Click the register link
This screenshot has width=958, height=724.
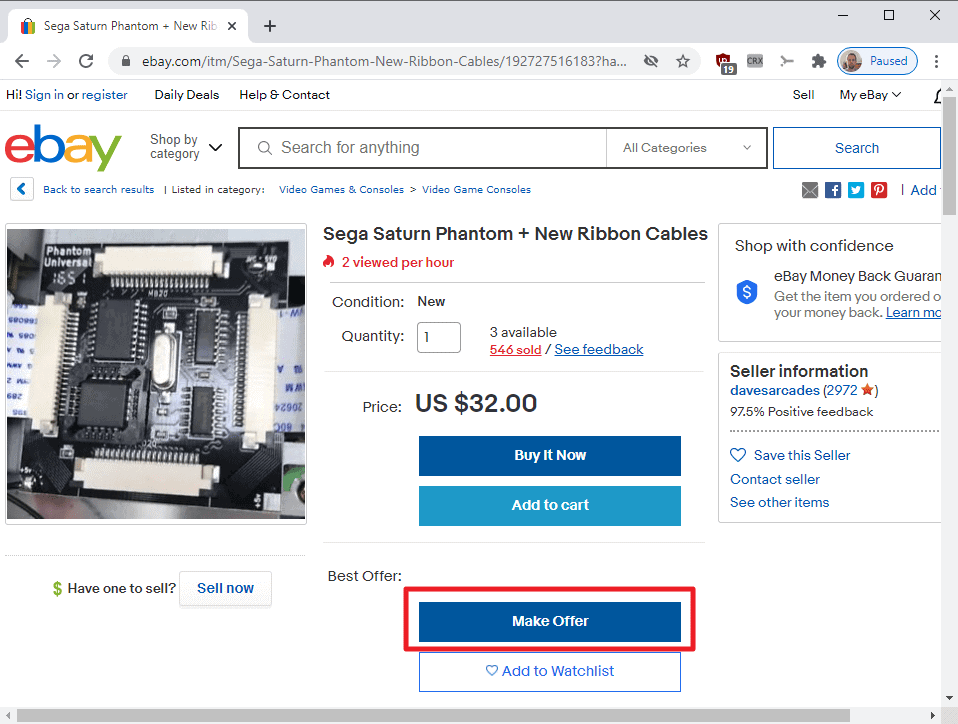click(x=104, y=95)
